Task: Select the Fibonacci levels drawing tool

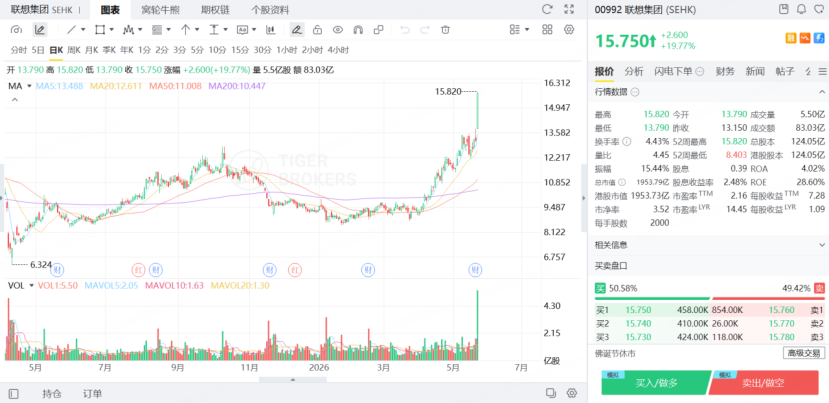Action: click(x=157, y=30)
